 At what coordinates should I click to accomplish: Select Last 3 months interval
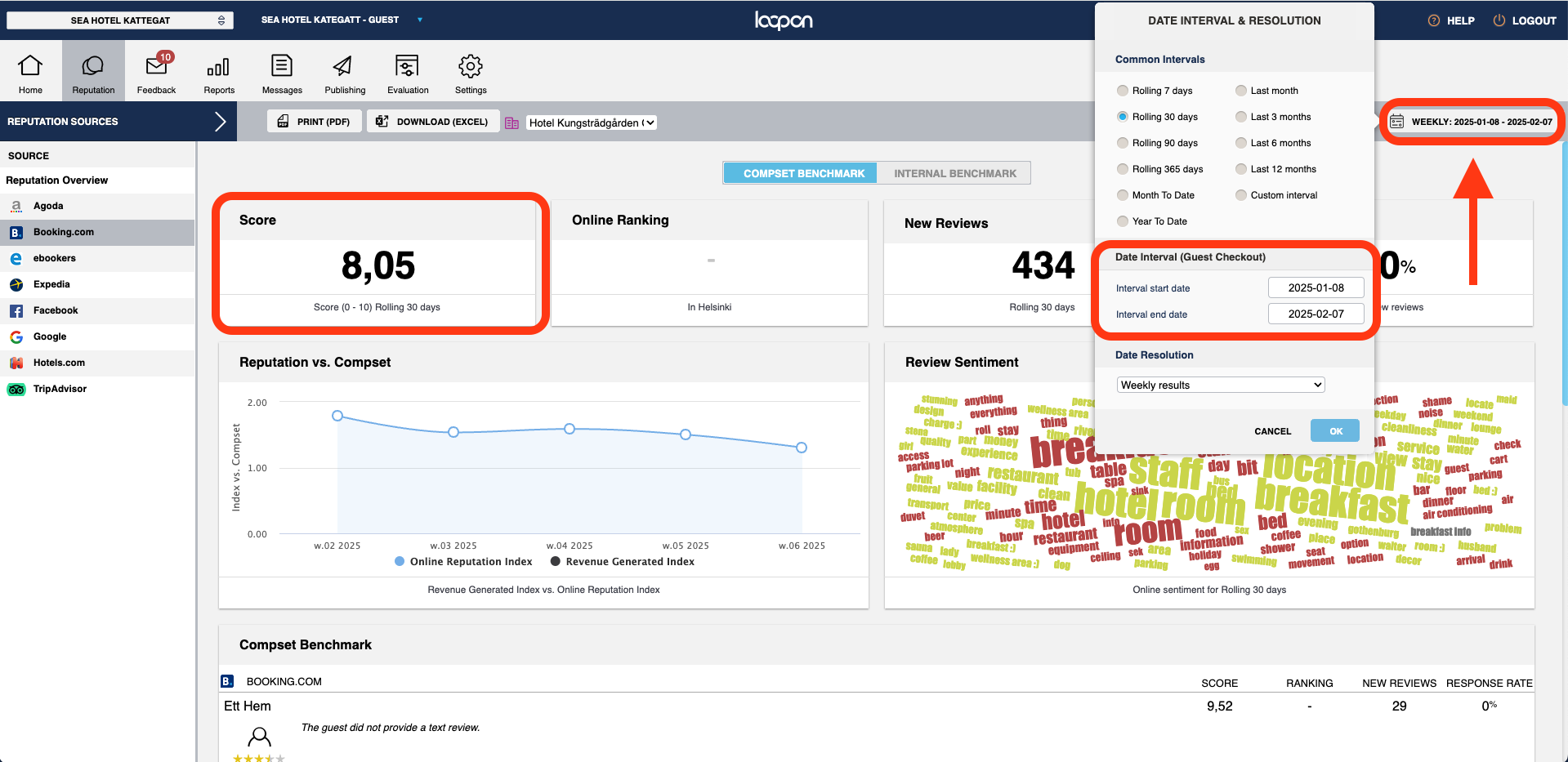click(x=1241, y=117)
